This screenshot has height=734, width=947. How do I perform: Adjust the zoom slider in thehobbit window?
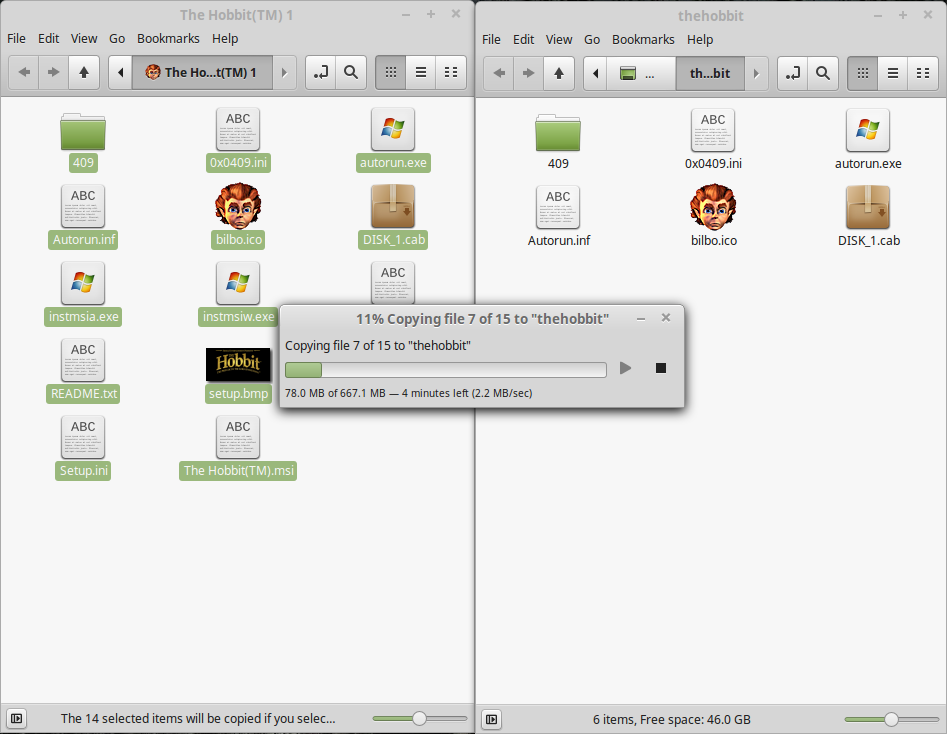pos(891,719)
